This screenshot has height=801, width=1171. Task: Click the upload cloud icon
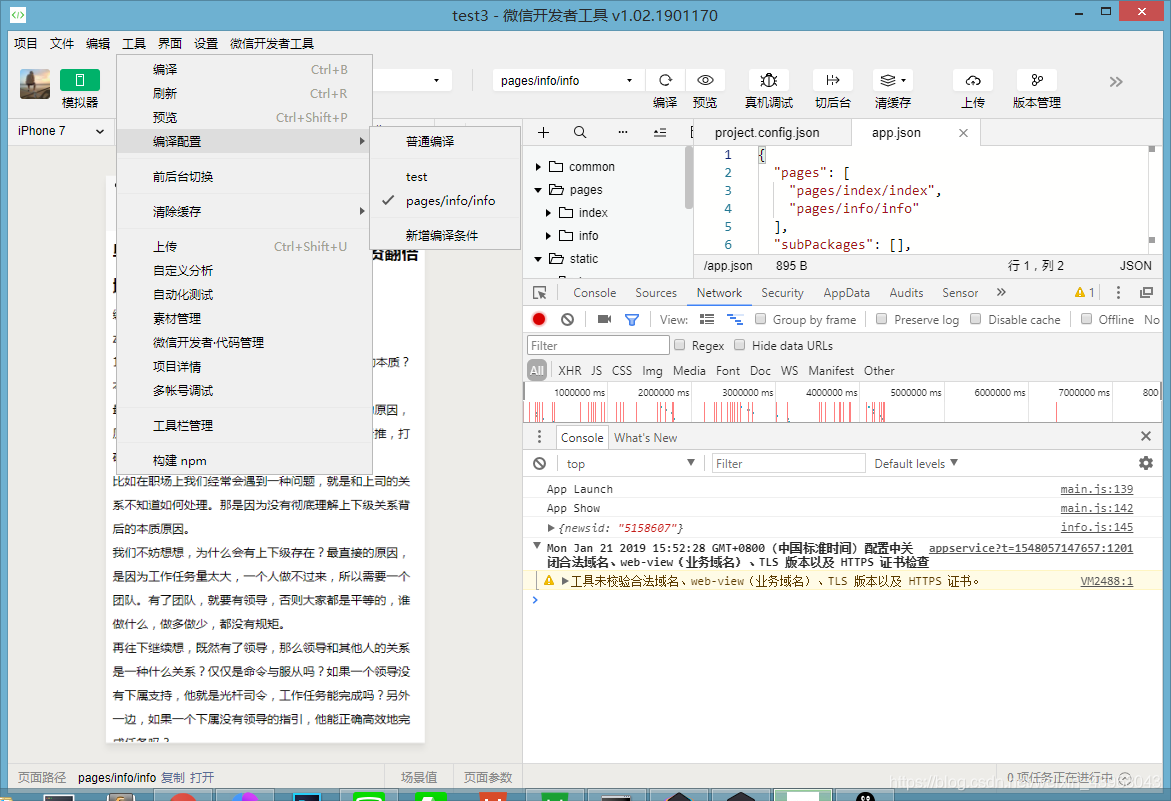[972, 80]
